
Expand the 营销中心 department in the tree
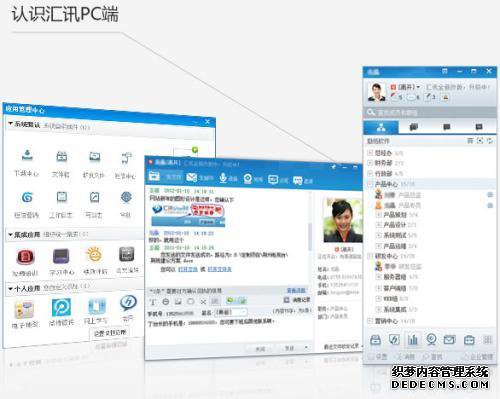(x=370, y=321)
